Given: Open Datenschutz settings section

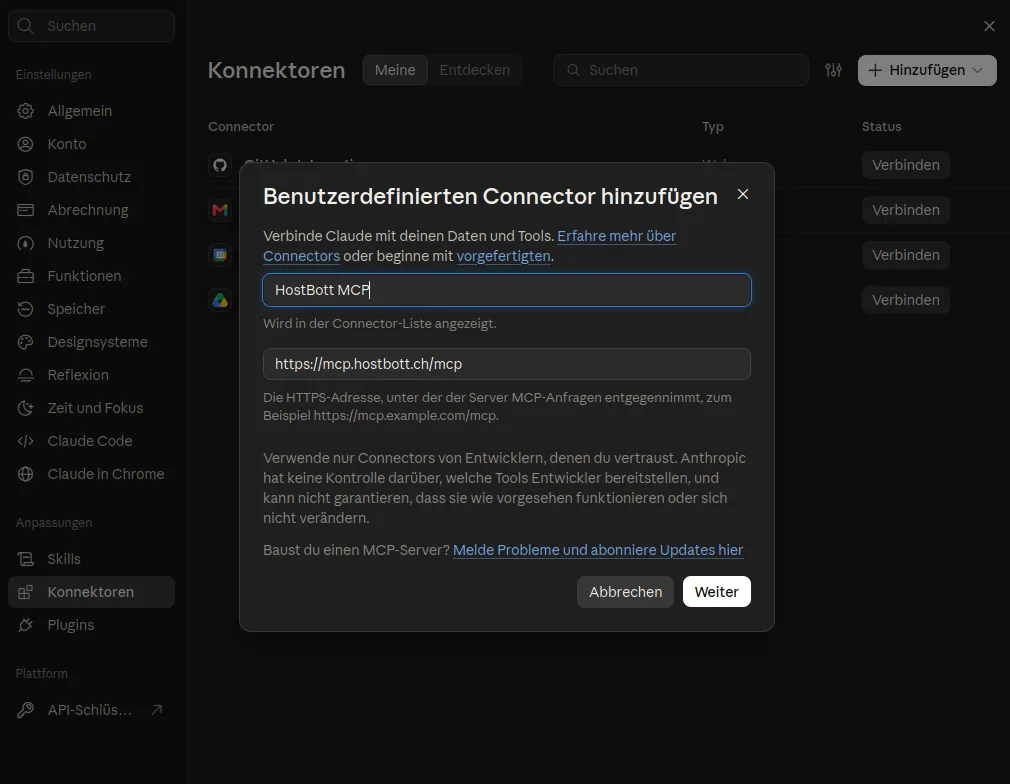Looking at the screenshot, I should coord(91,177).
